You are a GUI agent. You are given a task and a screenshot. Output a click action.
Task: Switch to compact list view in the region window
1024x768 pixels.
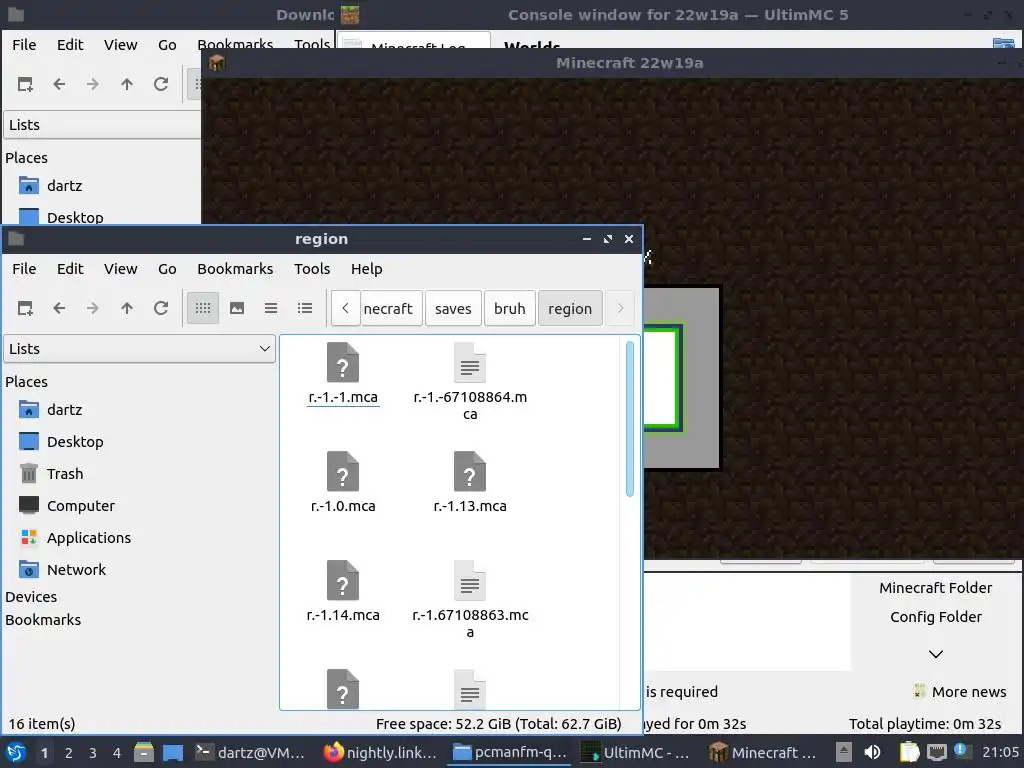coord(271,308)
